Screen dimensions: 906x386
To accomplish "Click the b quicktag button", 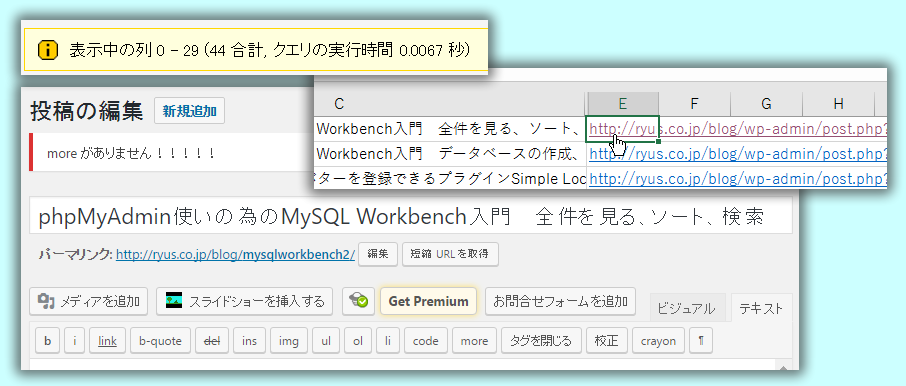I will tap(47, 341).
